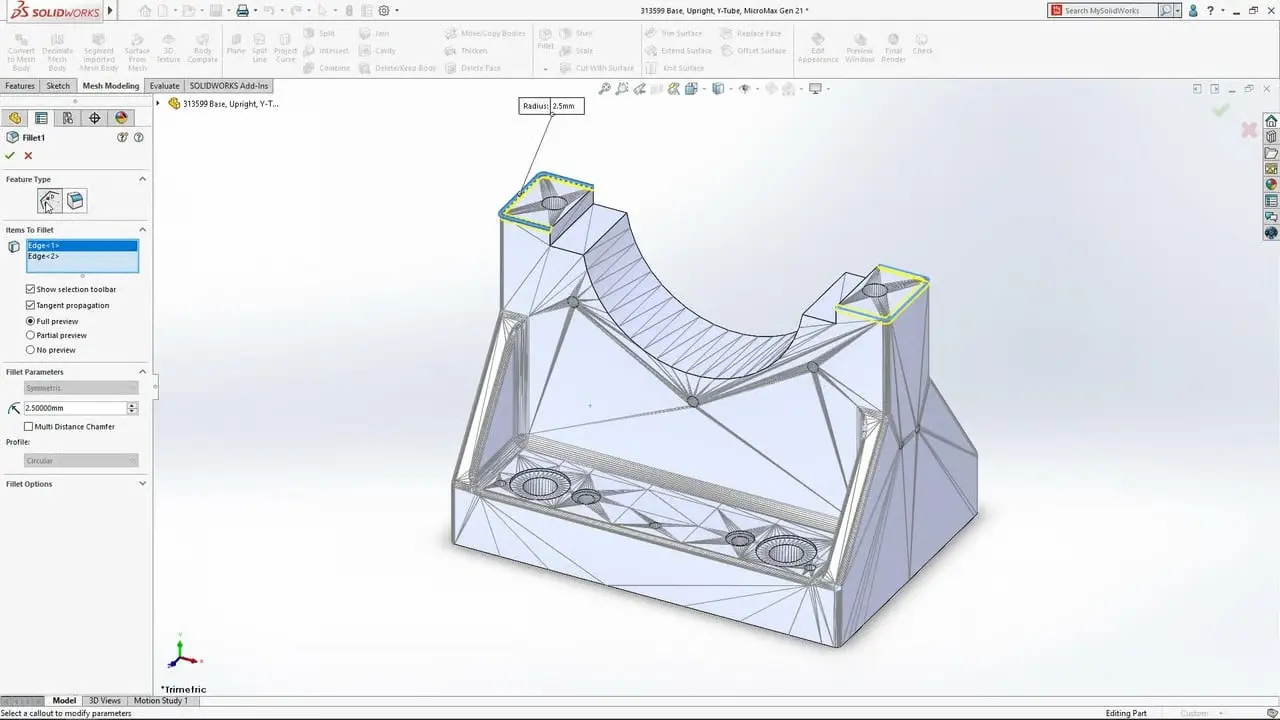This screenshot has width=1280, height=720.
Task: Click the Print icon in the top toolbar
Action: coord(242,11)
